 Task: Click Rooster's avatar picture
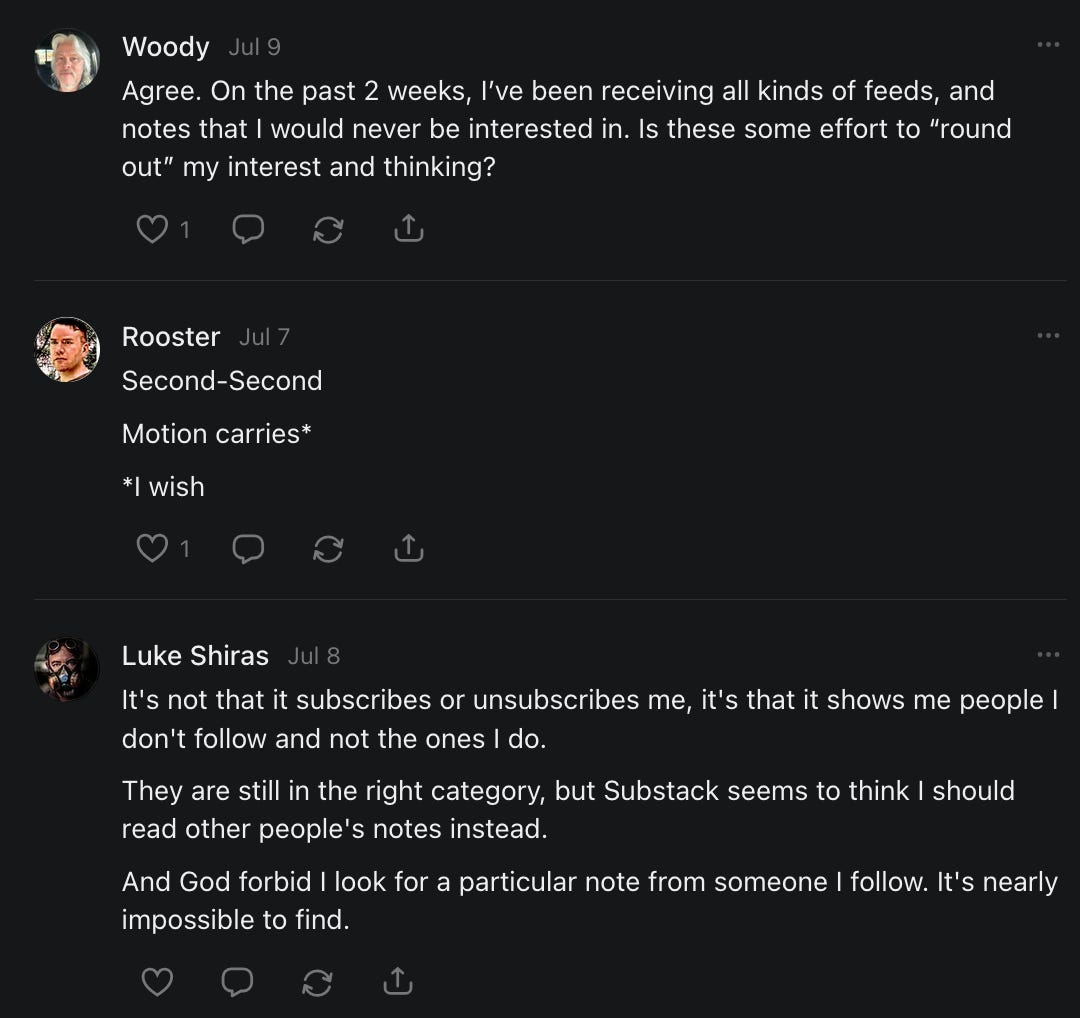click(x=67, y=350)
